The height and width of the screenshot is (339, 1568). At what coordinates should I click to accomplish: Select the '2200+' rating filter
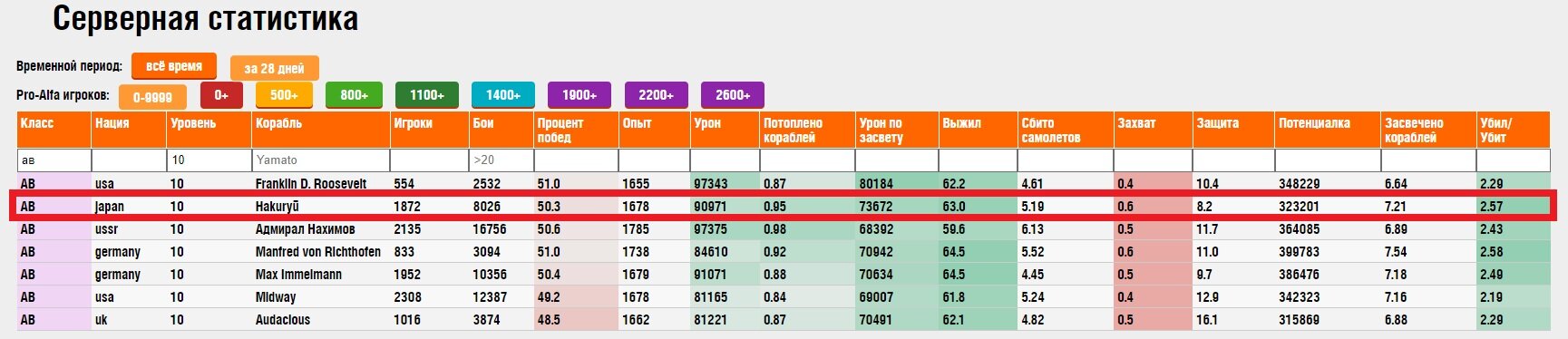coord(656,95)
